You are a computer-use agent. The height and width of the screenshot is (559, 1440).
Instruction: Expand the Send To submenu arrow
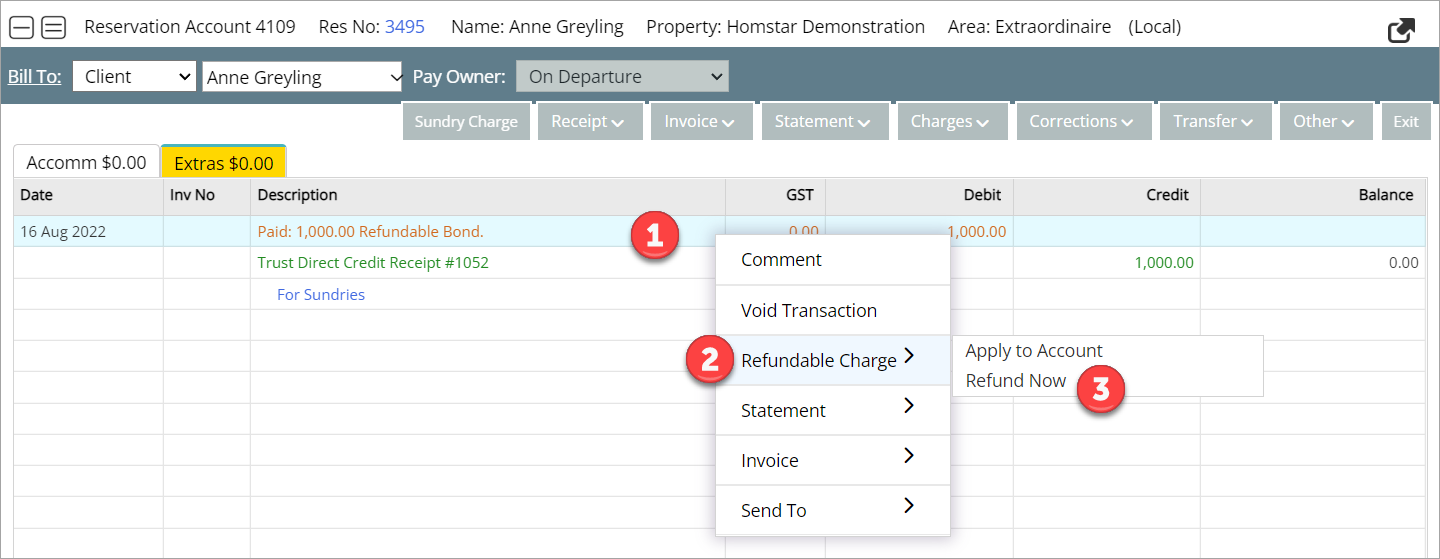[908, 506]
